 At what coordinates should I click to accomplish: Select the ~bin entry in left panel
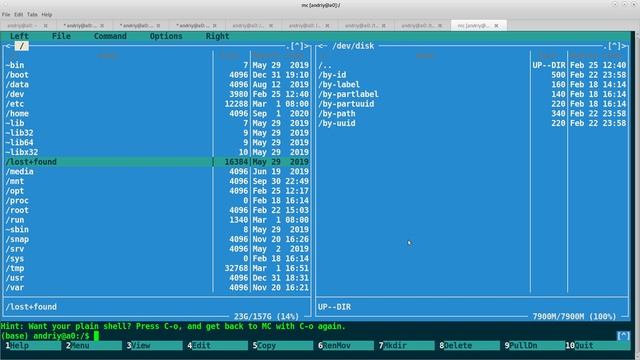[157, 65]
